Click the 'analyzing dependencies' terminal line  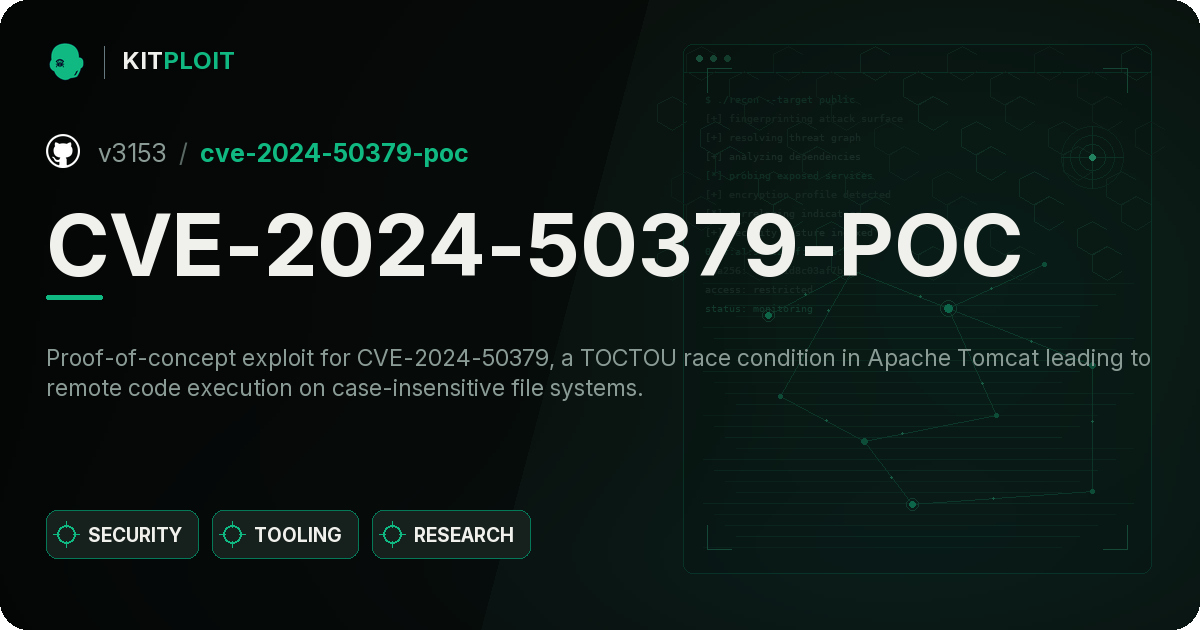(x=783, y=157)
